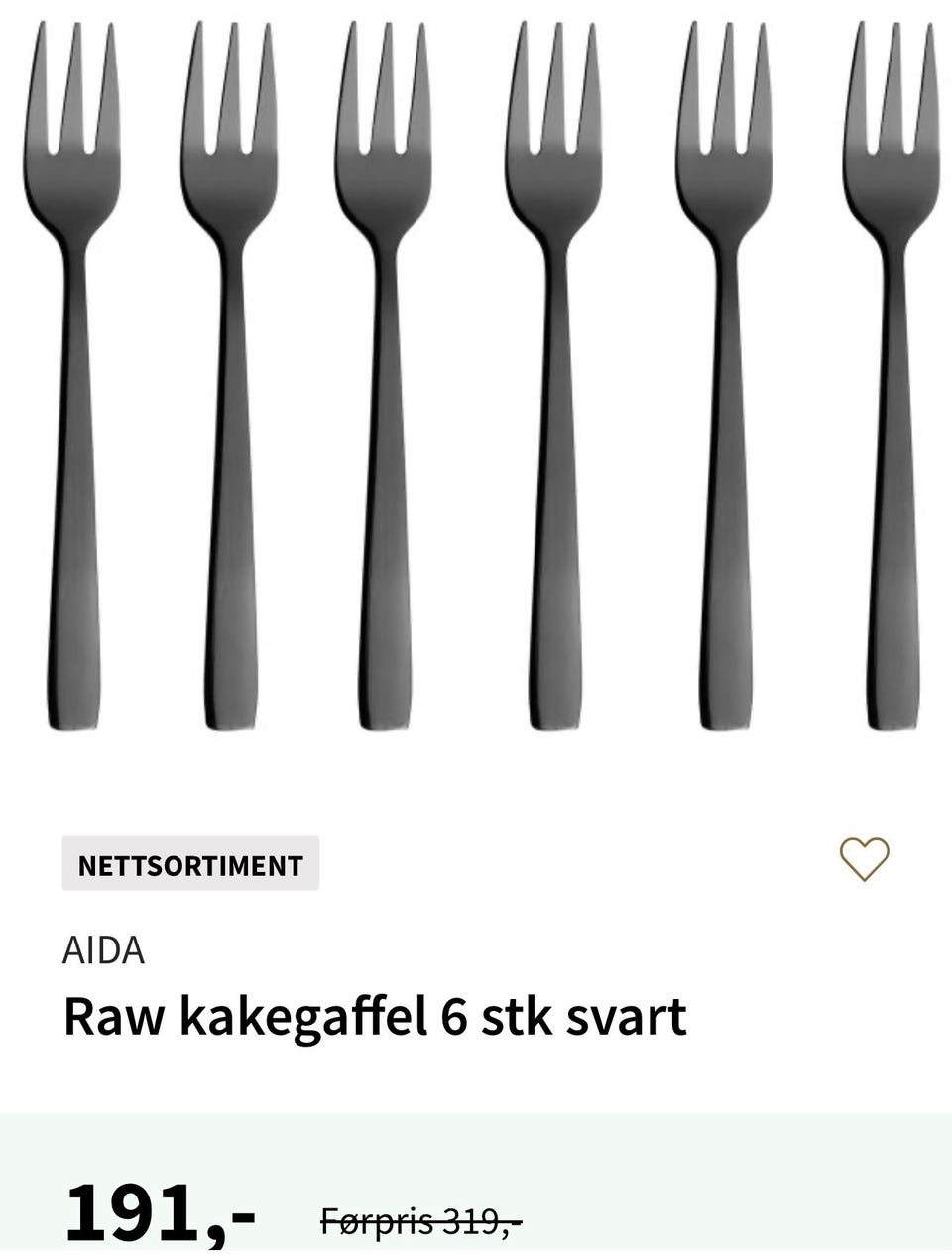Screen dimensions: 952x1259
Task: Click the word svart in product title
Action: tap(627, 1019)
